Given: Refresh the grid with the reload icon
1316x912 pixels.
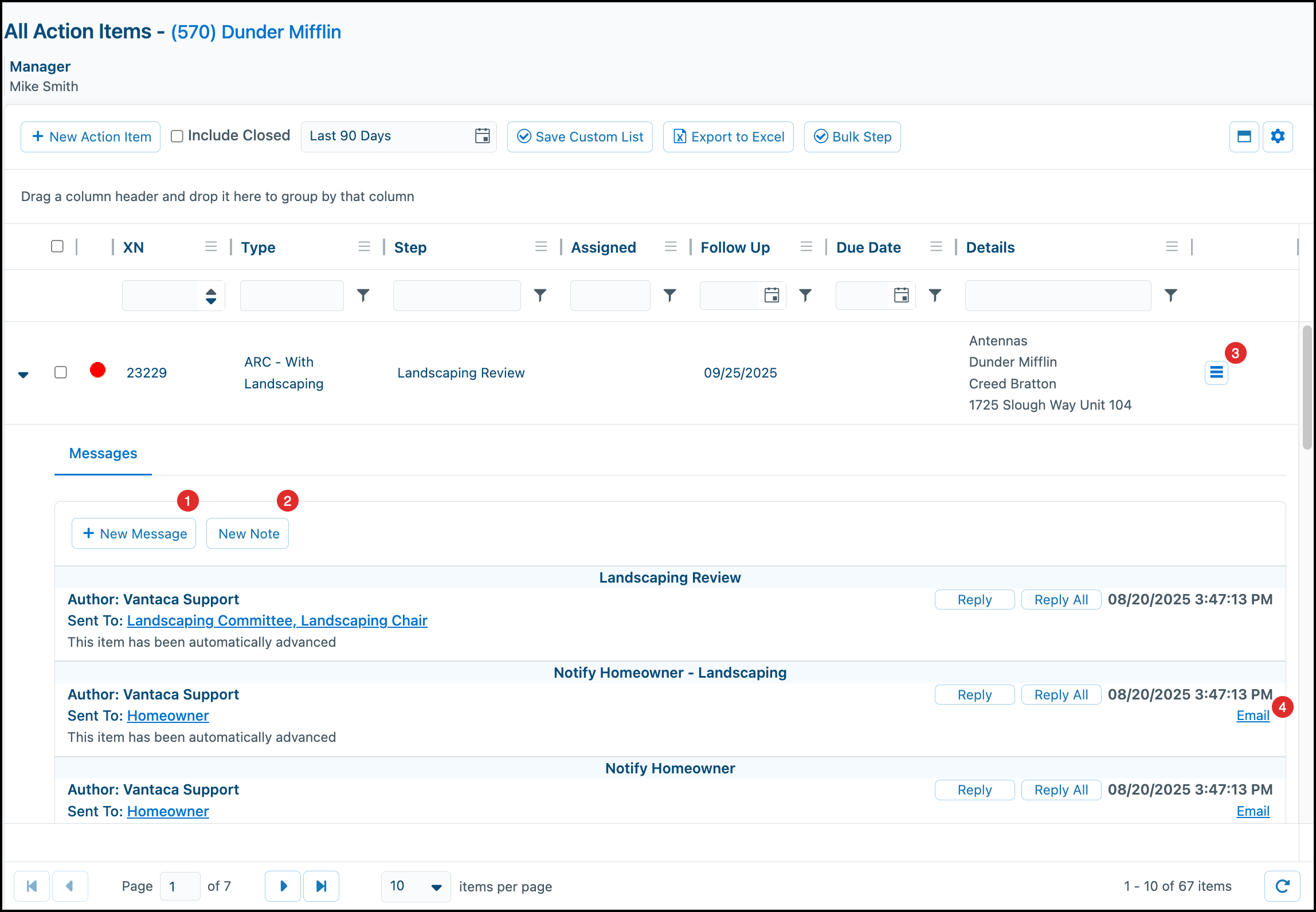Looking at the screenshot, I should click(1282, 886).
